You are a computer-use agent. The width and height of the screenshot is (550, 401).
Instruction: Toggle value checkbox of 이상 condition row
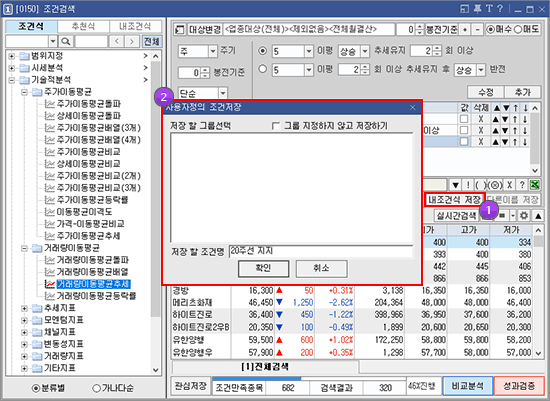click(x=464, y=131)
